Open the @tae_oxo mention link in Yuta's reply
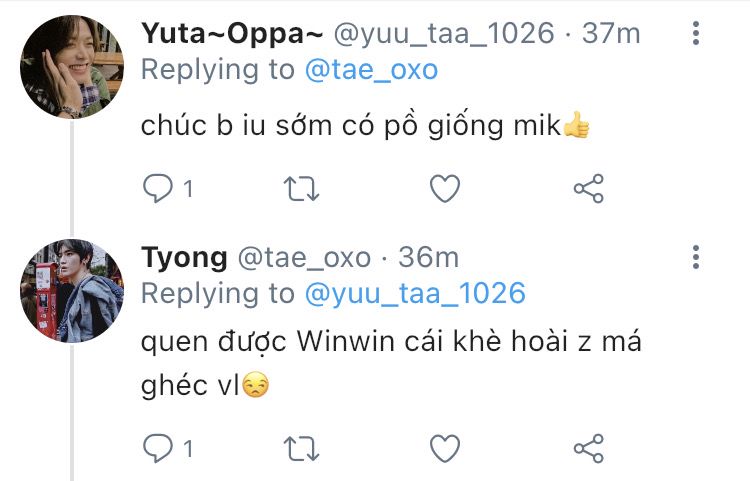This screenshot has height=481, width=750. (x=368, y=70)
